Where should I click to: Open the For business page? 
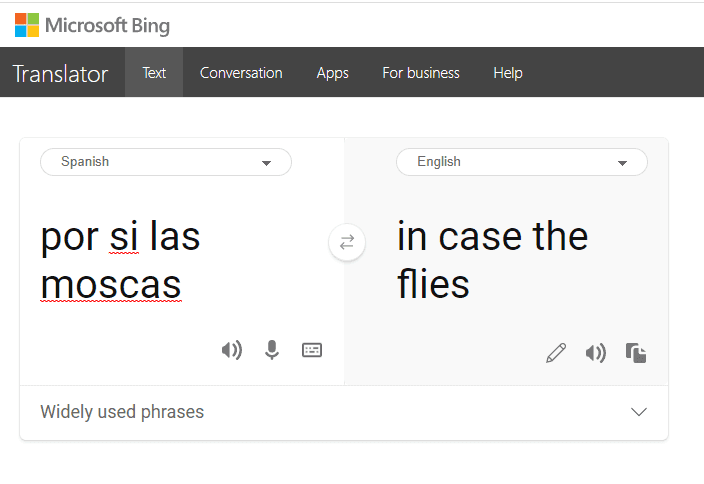click(421, 73)
